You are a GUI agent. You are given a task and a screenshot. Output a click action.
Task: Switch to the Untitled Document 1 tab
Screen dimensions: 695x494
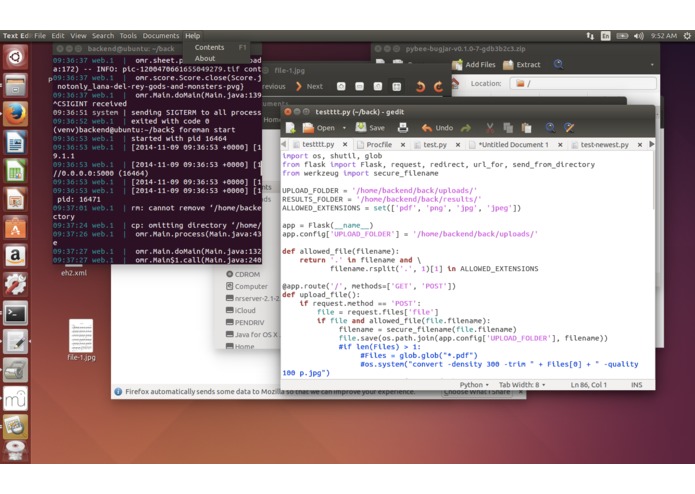pos(513,144)
